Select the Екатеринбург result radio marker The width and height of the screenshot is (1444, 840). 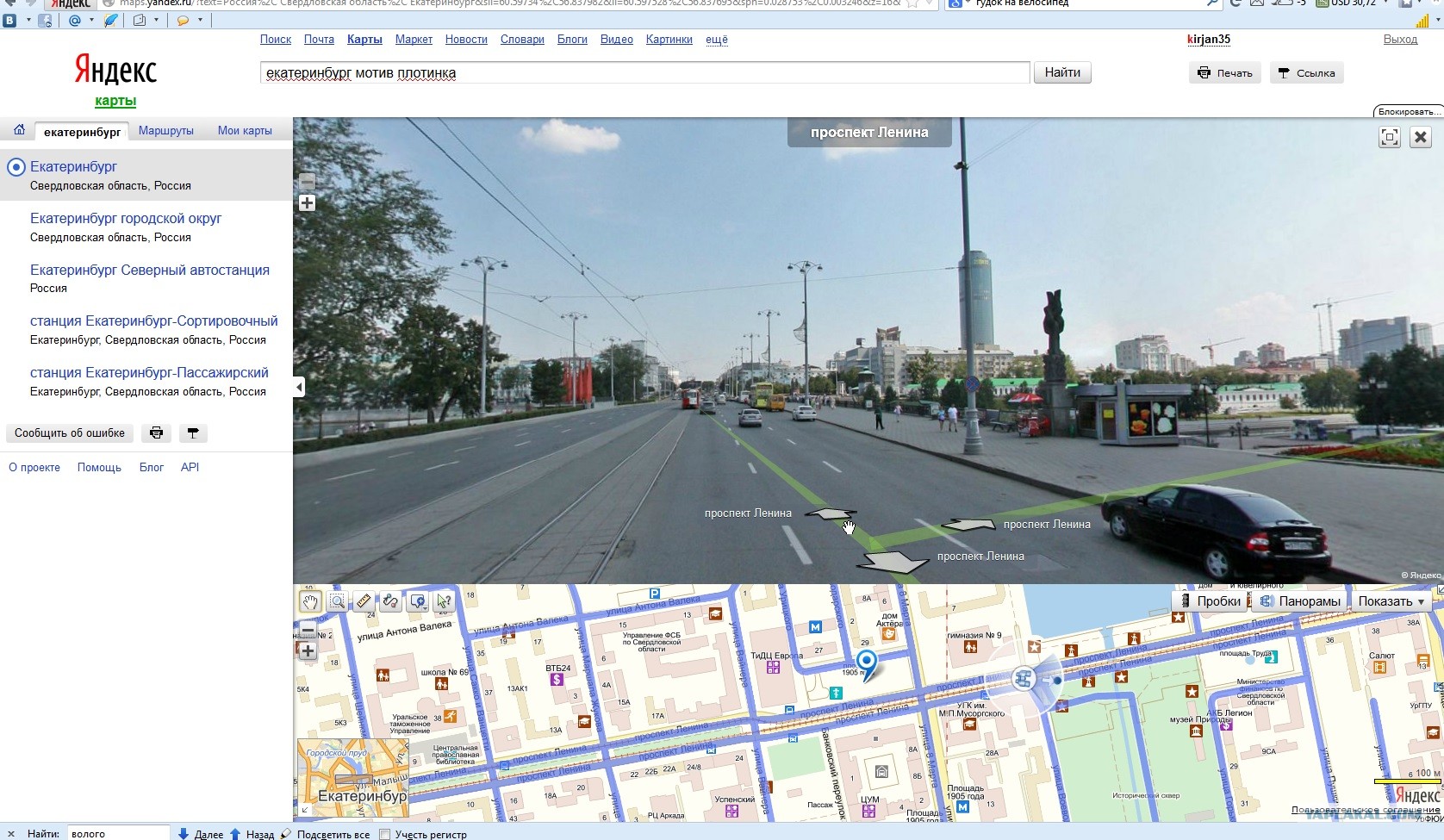[x=16, y=167]
